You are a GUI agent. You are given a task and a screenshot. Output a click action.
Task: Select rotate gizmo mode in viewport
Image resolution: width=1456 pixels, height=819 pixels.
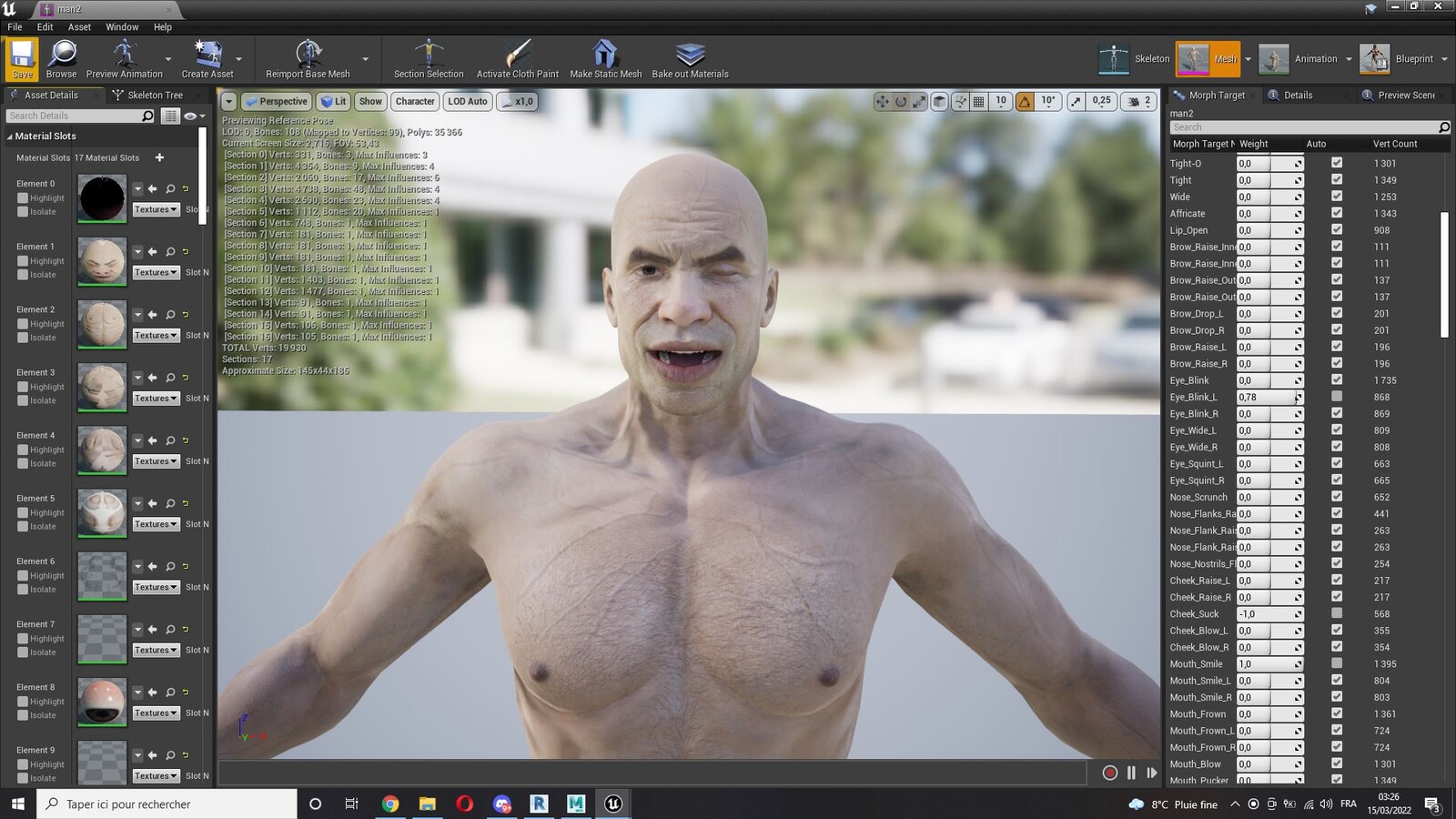point(900,101)
